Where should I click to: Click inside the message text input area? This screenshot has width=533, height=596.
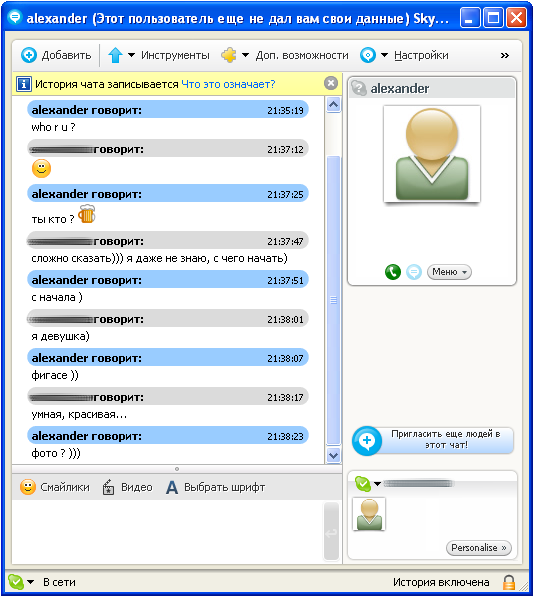(x=167, y=531)
